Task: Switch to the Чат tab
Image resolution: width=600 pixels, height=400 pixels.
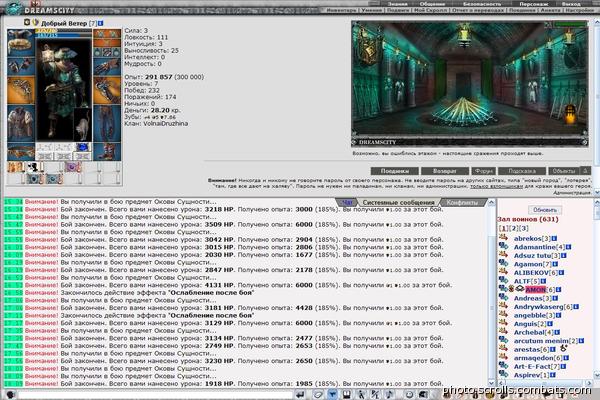Action: click(x=347, y=202)
